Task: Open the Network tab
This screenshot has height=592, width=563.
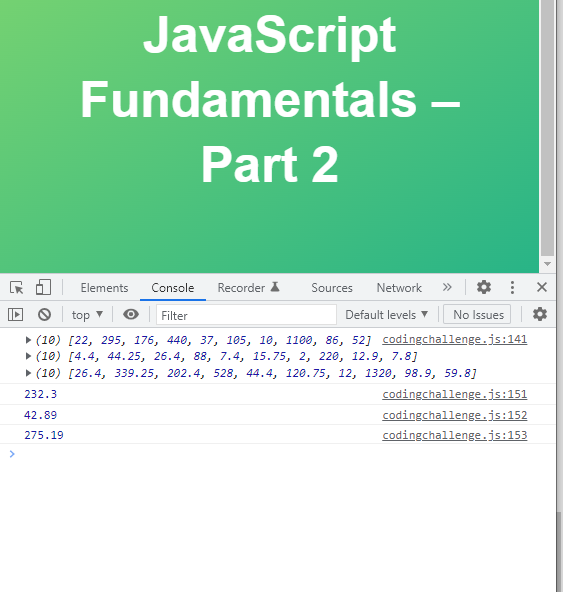Action: click(x=399, y=288)
